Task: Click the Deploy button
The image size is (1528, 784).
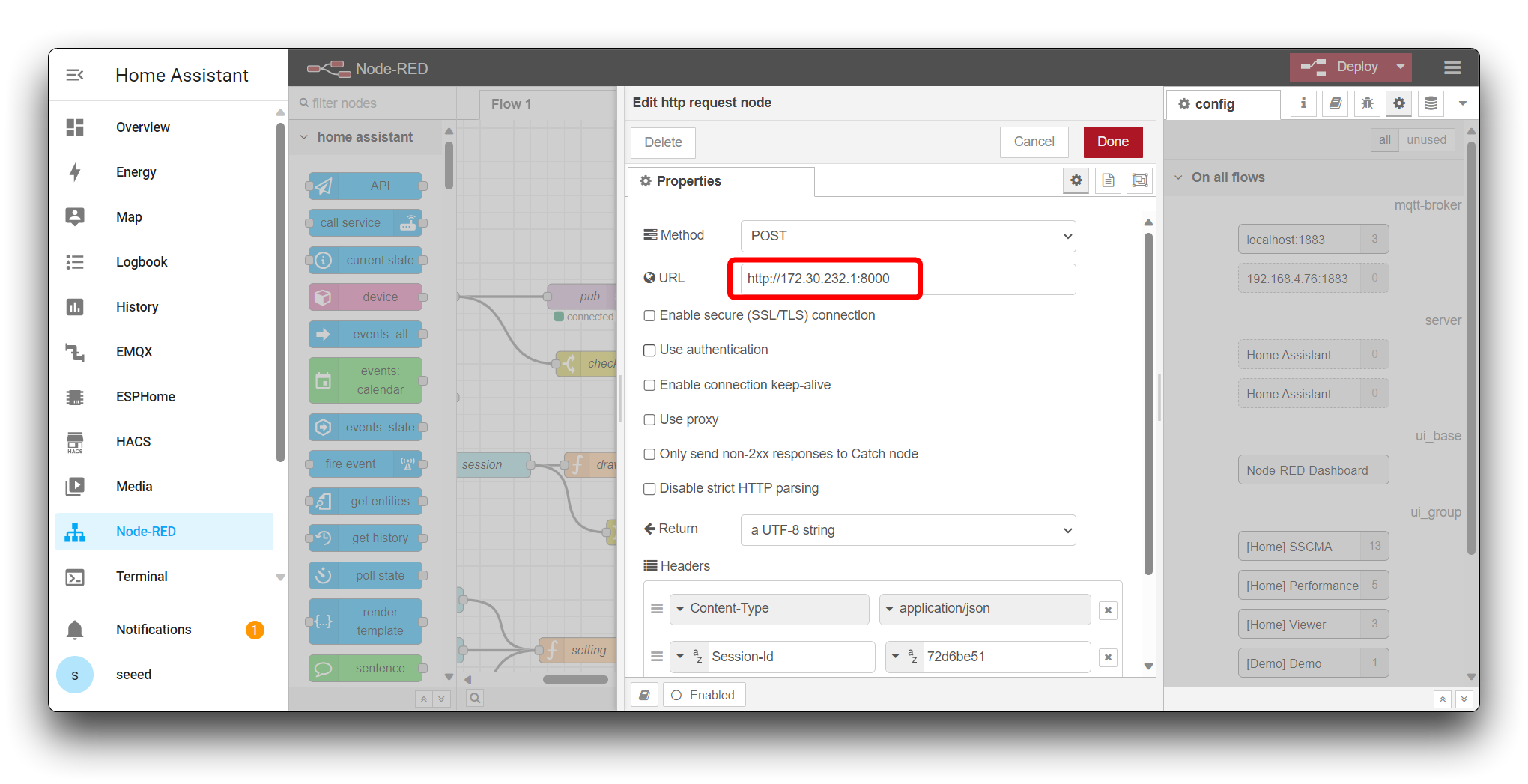Action: (1340, 67)
